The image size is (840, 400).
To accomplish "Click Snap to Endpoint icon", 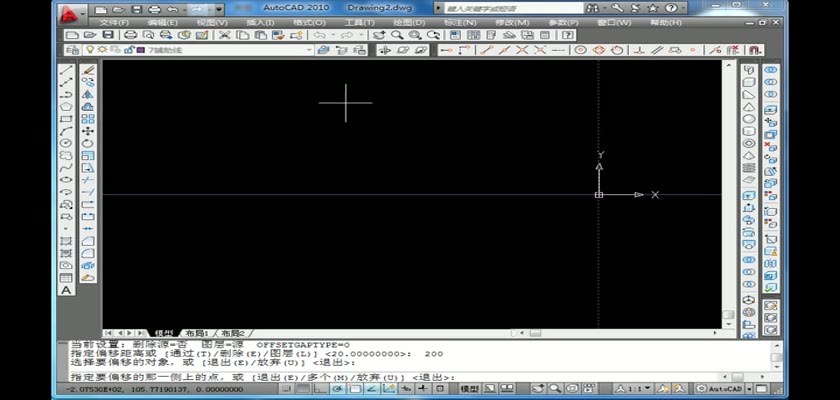I will tap(486, 50).
